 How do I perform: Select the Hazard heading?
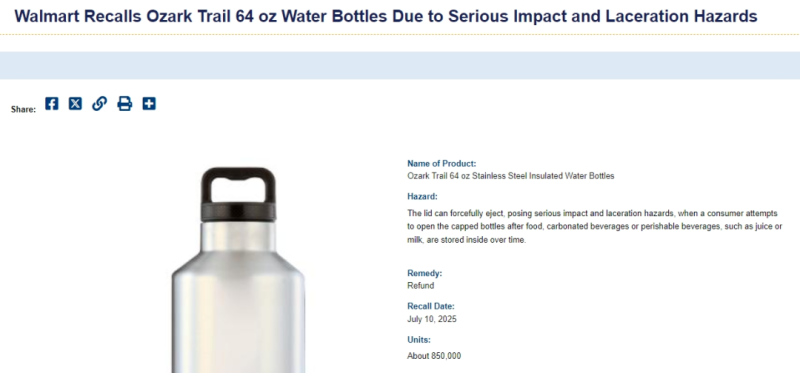pyautogui.click(x=422, y=196)
